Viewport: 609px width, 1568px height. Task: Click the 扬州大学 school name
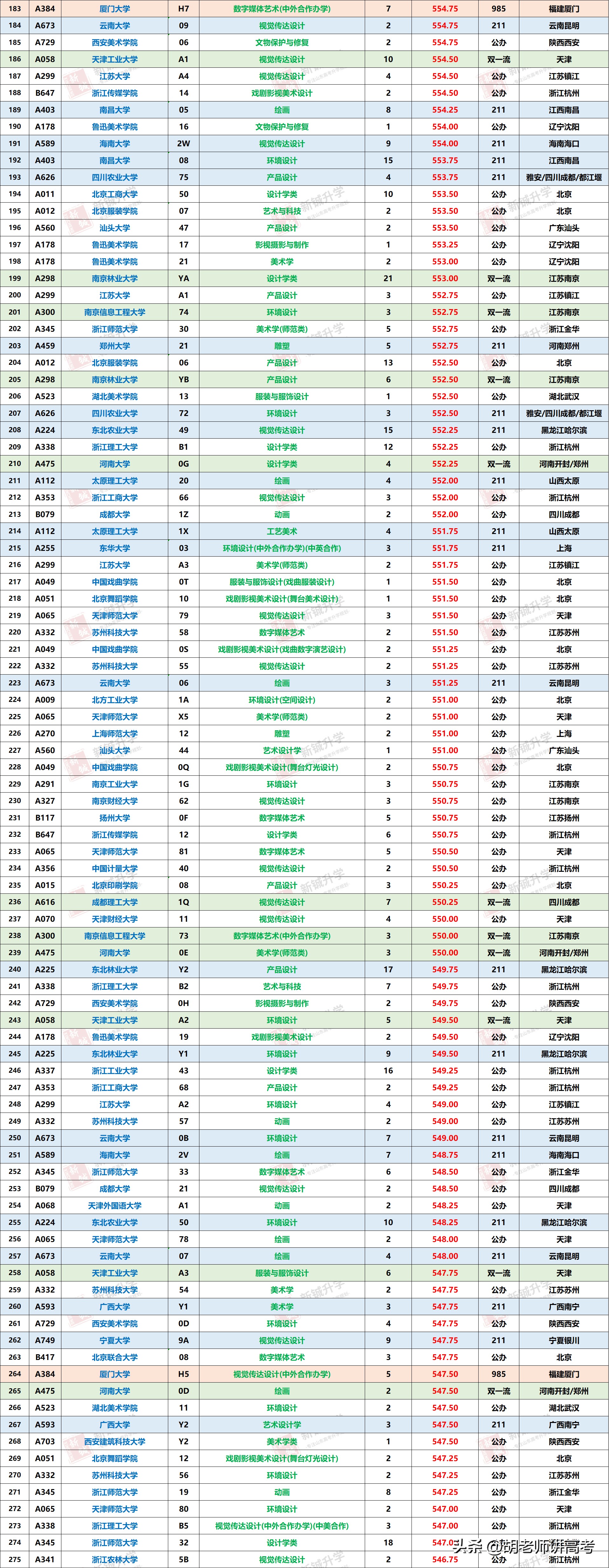(114, 818)
